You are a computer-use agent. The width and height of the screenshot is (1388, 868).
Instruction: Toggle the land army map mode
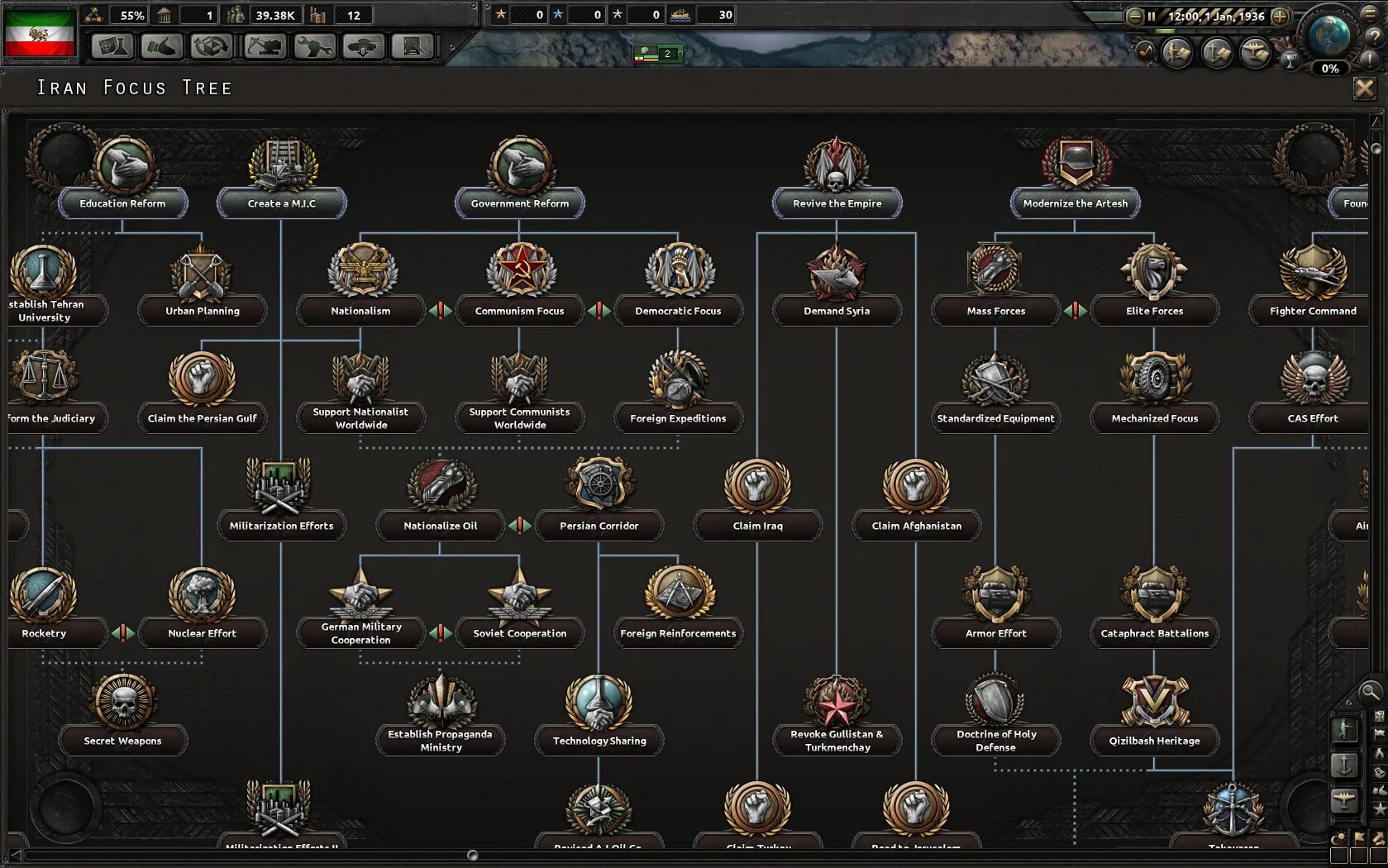(x=1345, y=729)
